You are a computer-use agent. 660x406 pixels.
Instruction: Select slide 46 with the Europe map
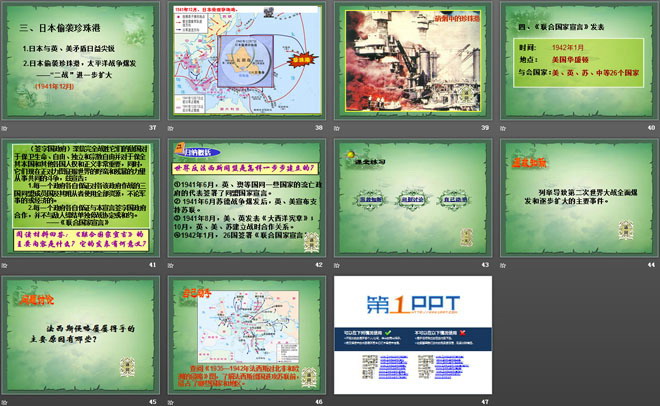(247, 335)
